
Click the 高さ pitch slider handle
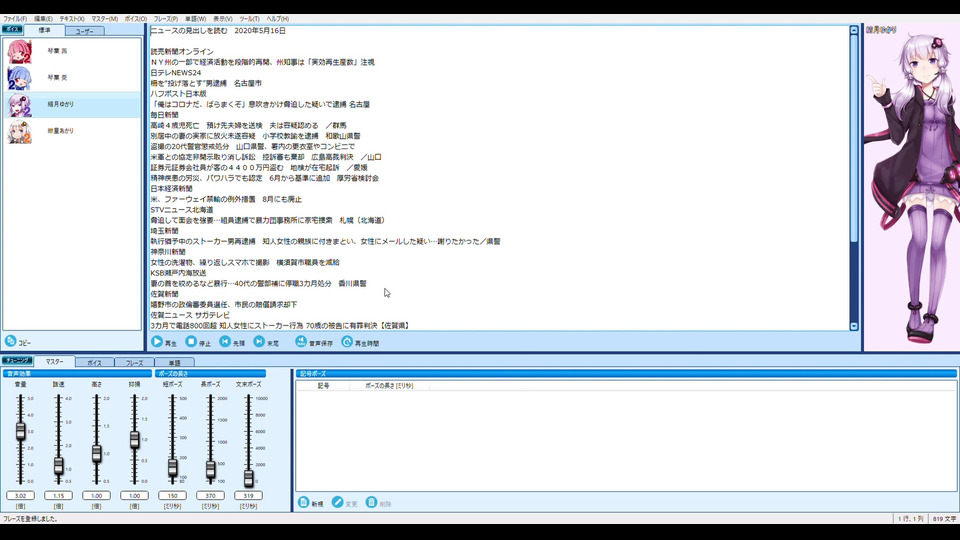pos(96,454)
